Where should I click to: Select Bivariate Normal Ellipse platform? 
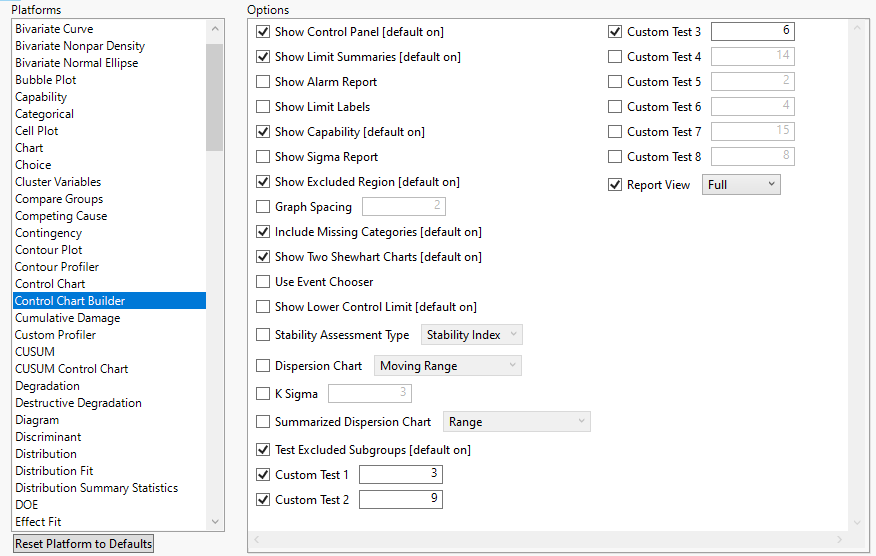tap(77, 63)
